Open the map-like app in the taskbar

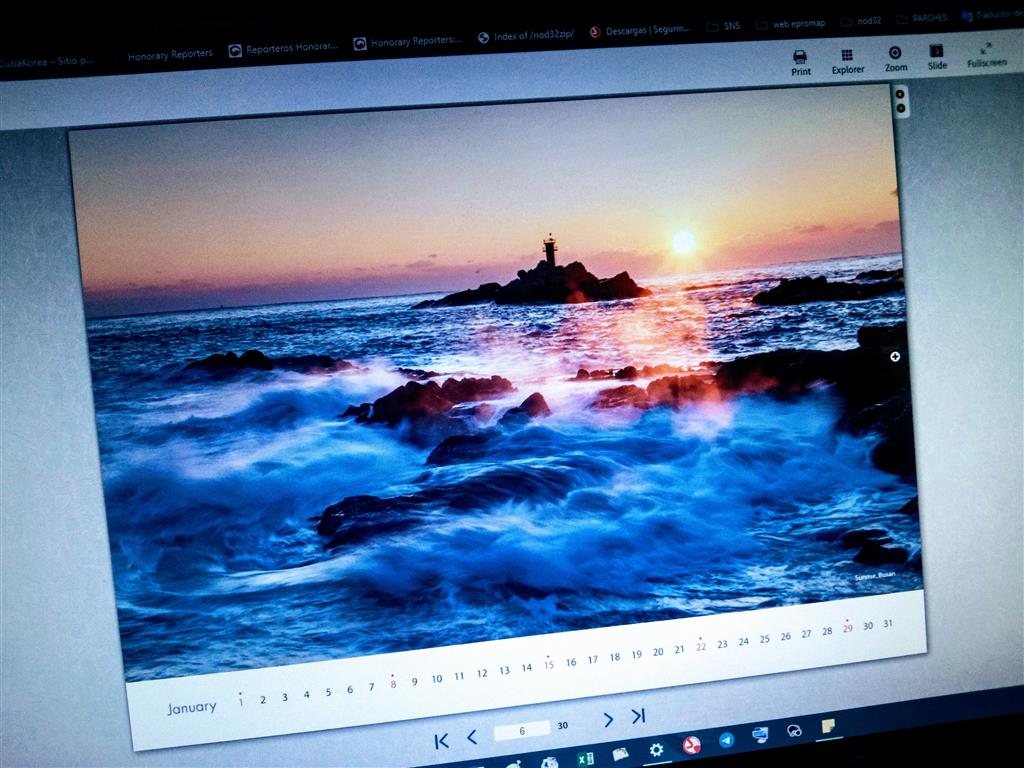620,754
